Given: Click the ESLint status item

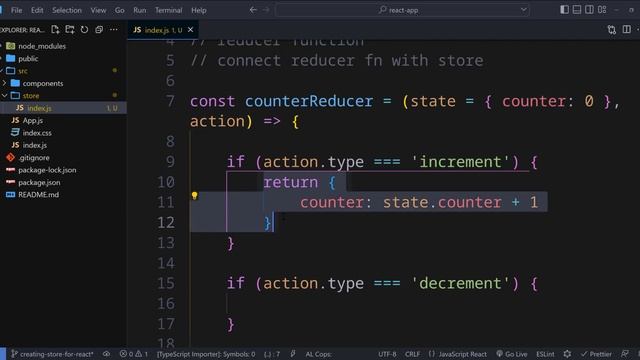Looking at the screenshot, I should point(545,354).
